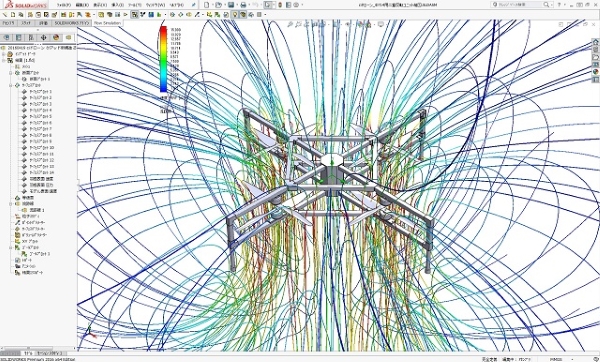600x362 pixels.
Task: Collapse the results [1.fld] tree node
Action: 4,60
